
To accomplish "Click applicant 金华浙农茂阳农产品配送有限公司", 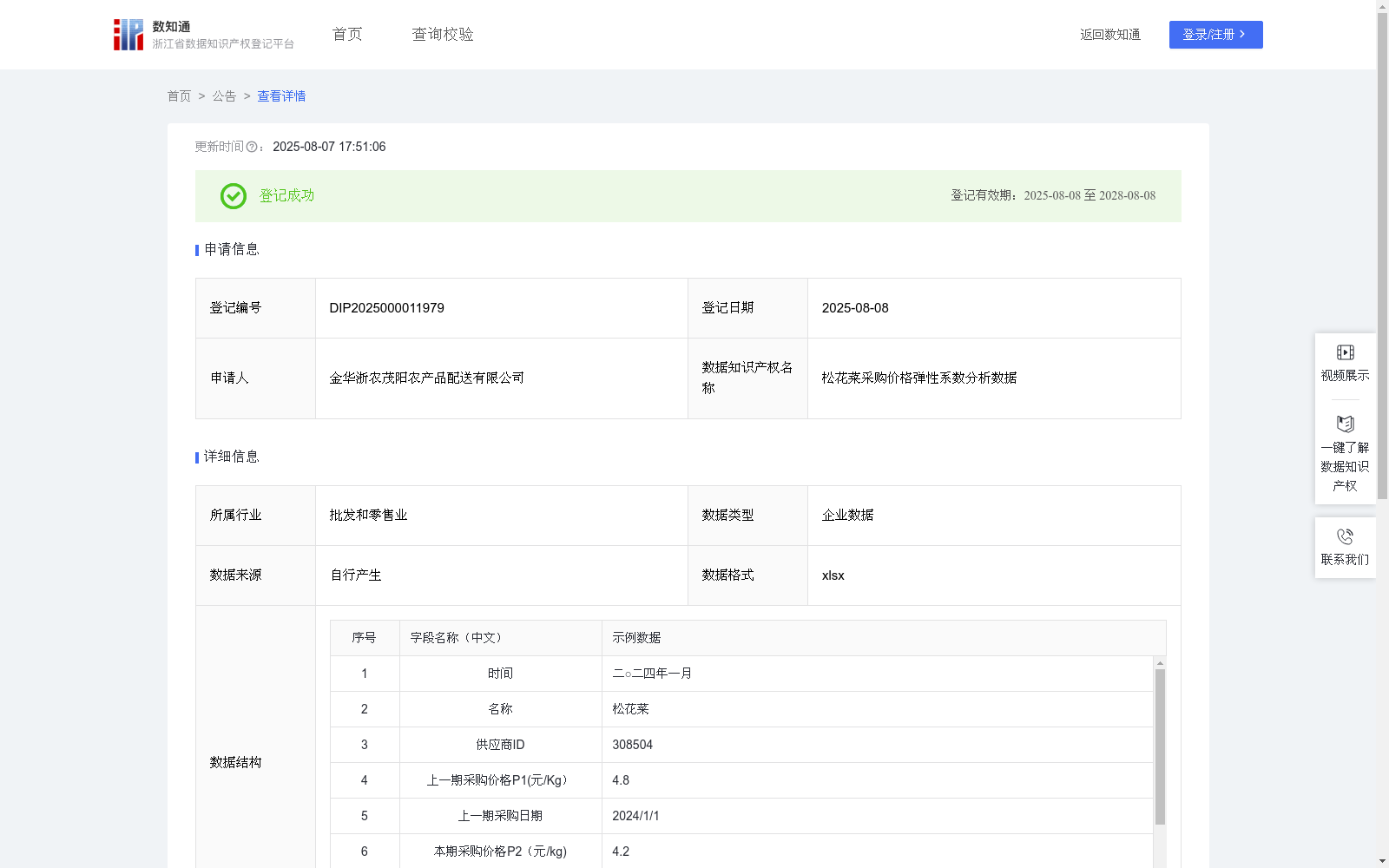I will click(426, 378).
